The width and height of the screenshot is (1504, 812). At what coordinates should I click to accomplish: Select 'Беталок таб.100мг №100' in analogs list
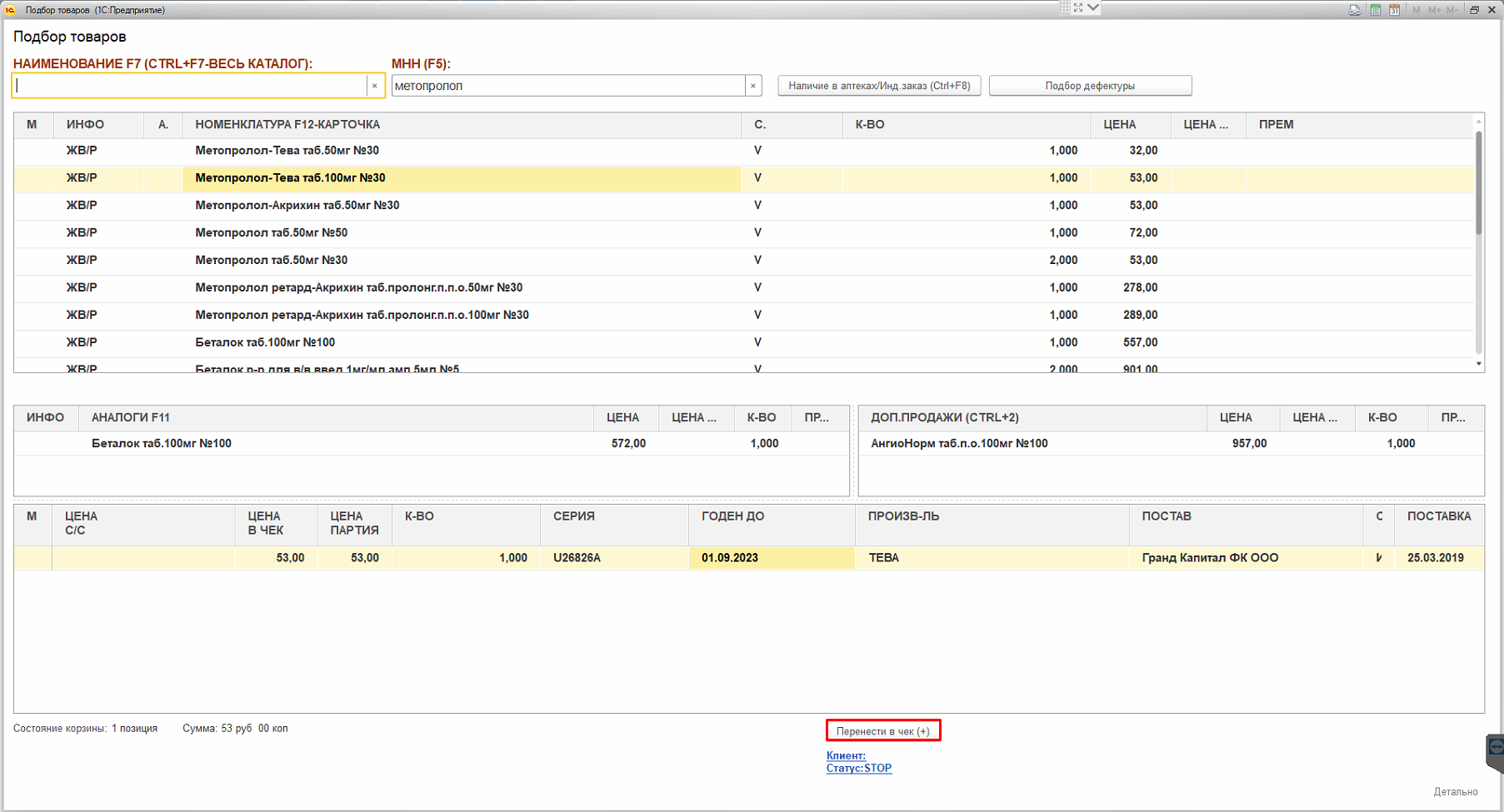[162, 443]
